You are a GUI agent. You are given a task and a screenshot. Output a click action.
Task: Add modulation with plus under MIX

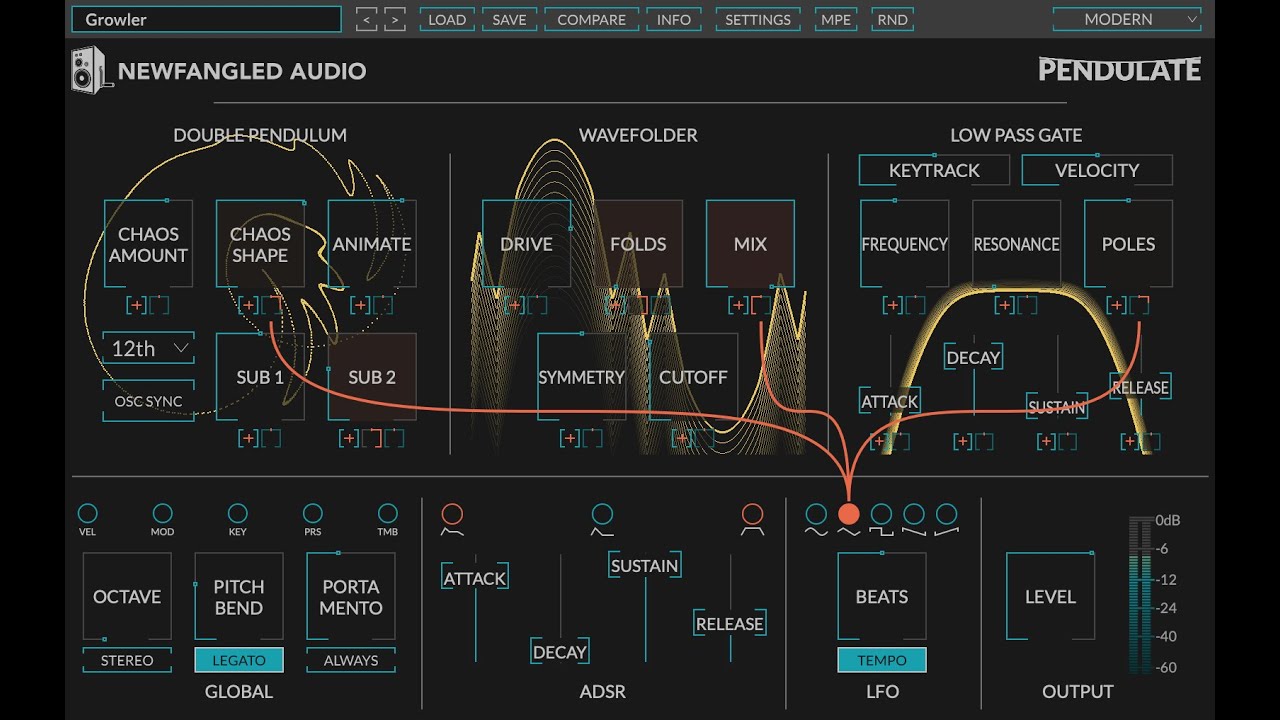[739, 305]
